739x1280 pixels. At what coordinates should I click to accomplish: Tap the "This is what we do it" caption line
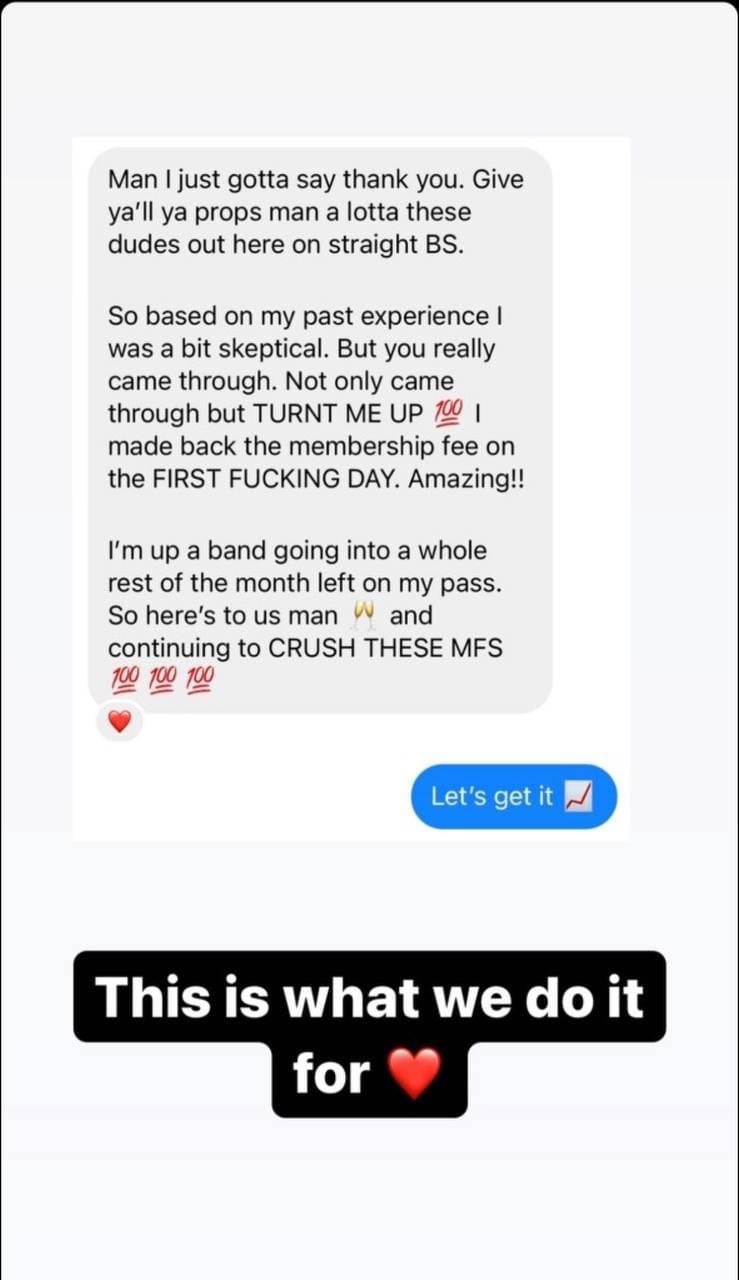(x=369, y=997)
